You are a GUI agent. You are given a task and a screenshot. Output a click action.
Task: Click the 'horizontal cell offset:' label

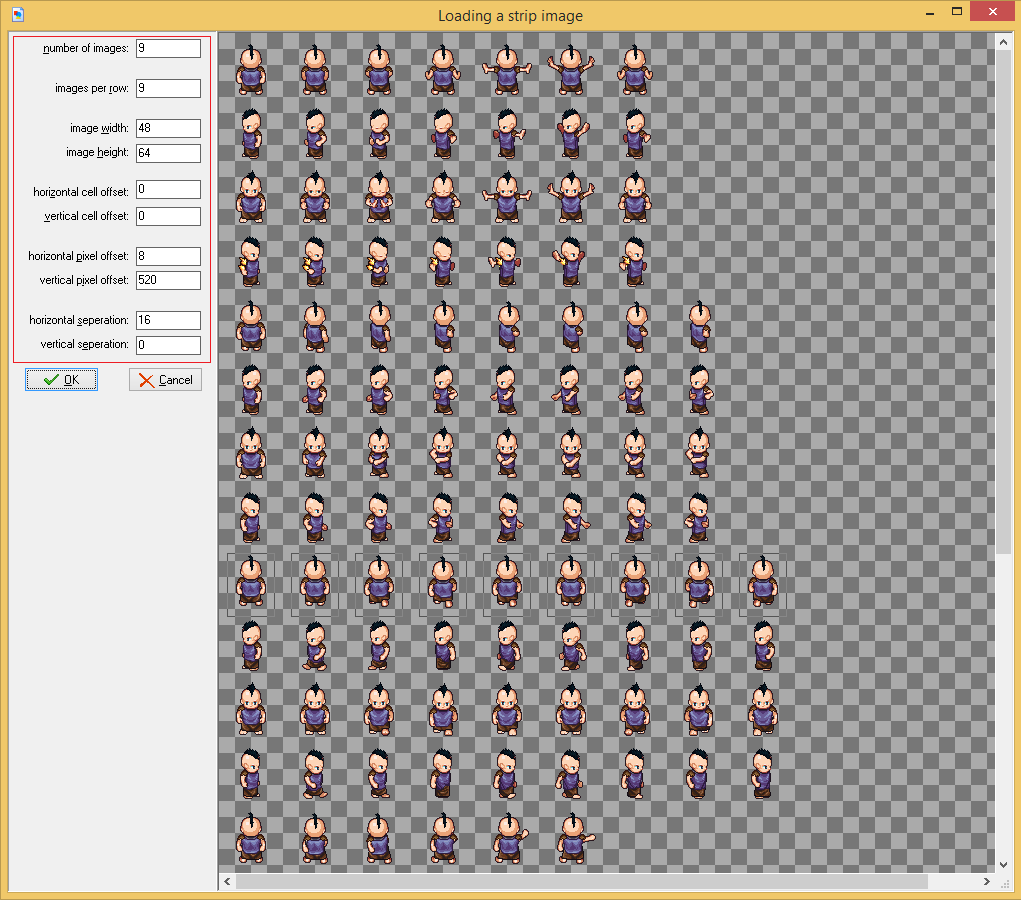(81, 192)
